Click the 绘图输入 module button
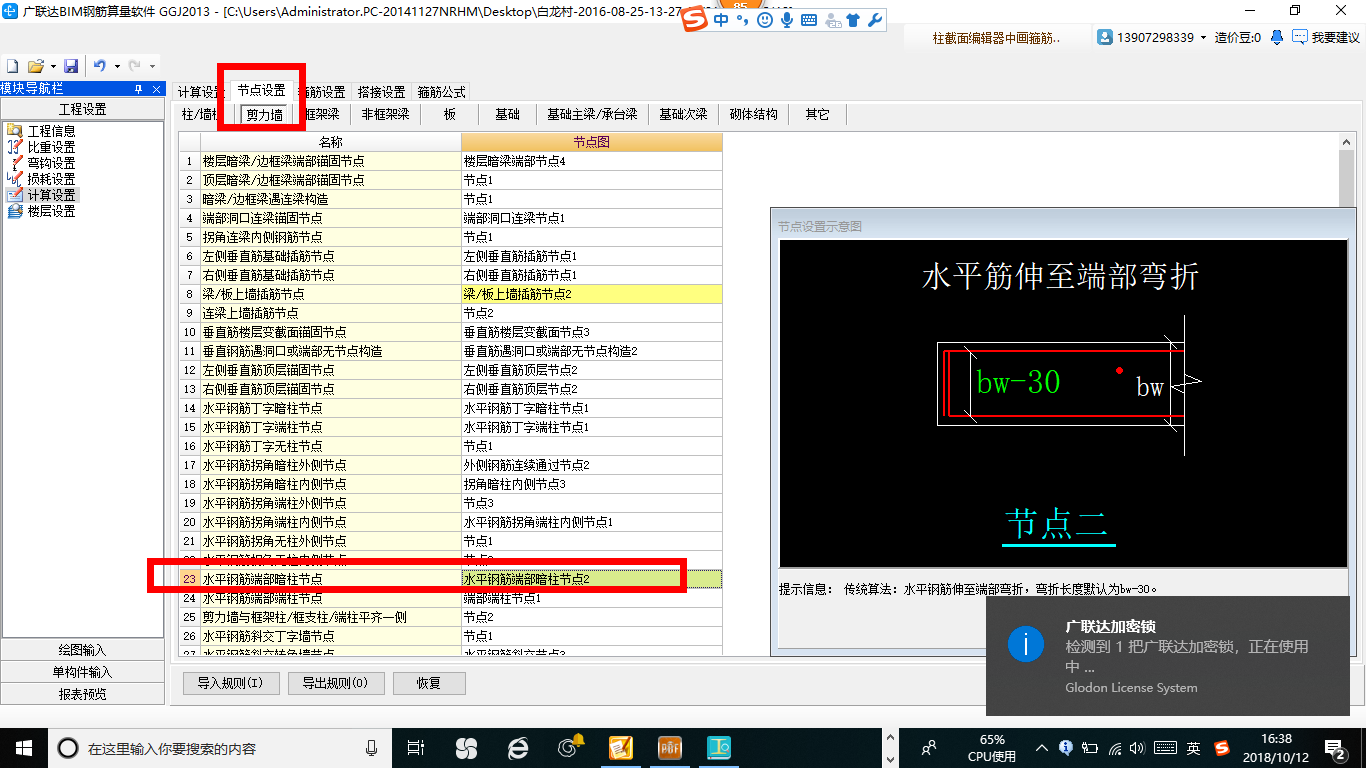Screen dimensions: 1366x768 coord(82,650)
